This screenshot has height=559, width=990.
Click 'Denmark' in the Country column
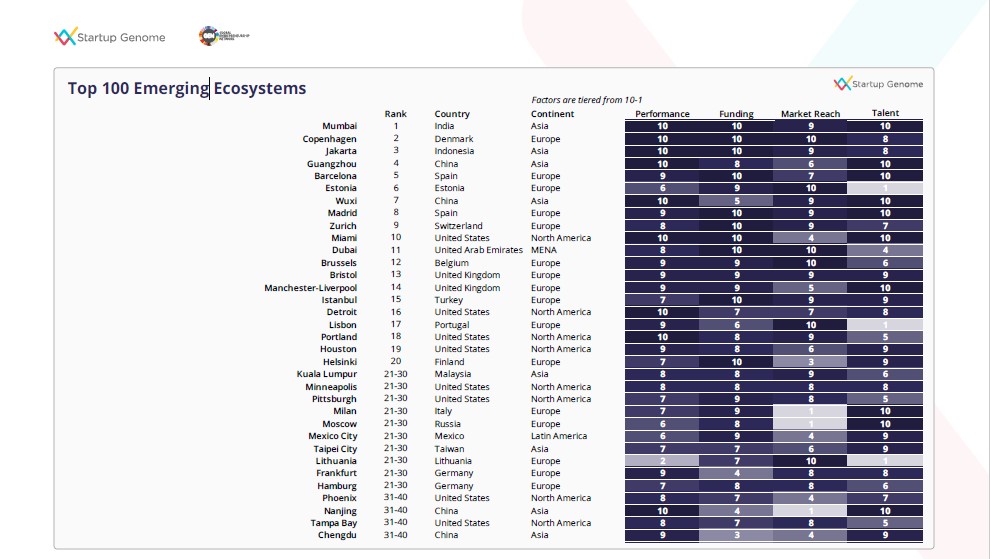tap(453, 139)
